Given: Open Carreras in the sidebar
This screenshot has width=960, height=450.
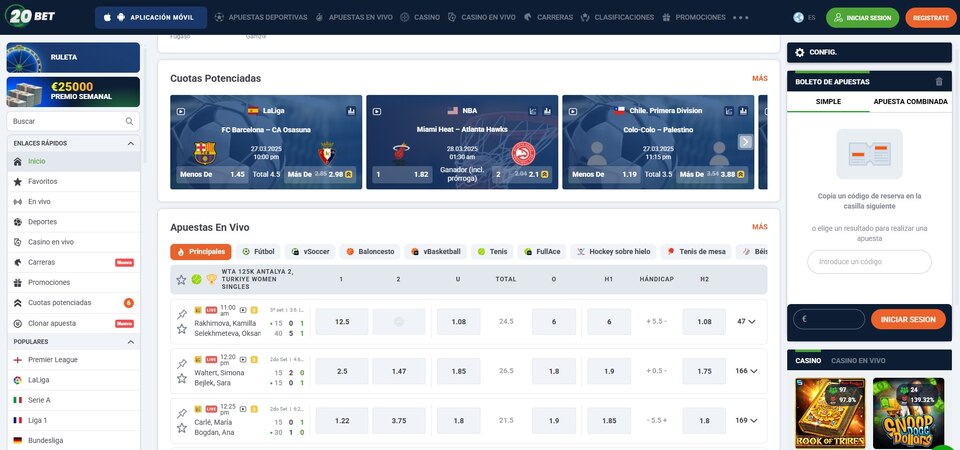Looking at the screenshot, I should [73, 262].
